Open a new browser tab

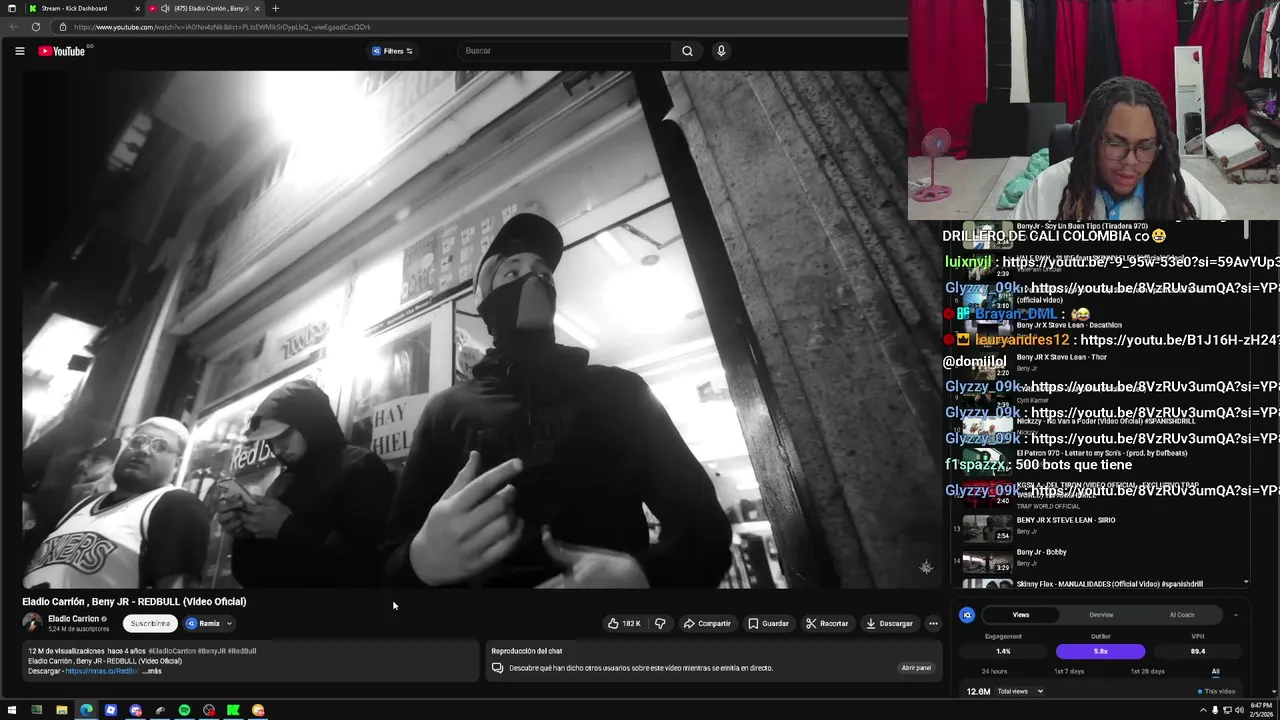point(275,8)
